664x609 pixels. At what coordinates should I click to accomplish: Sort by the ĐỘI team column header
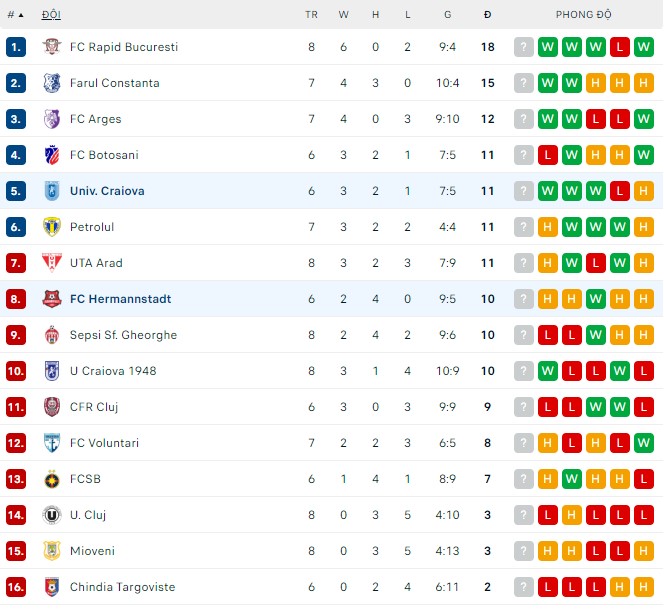(50, 15)
